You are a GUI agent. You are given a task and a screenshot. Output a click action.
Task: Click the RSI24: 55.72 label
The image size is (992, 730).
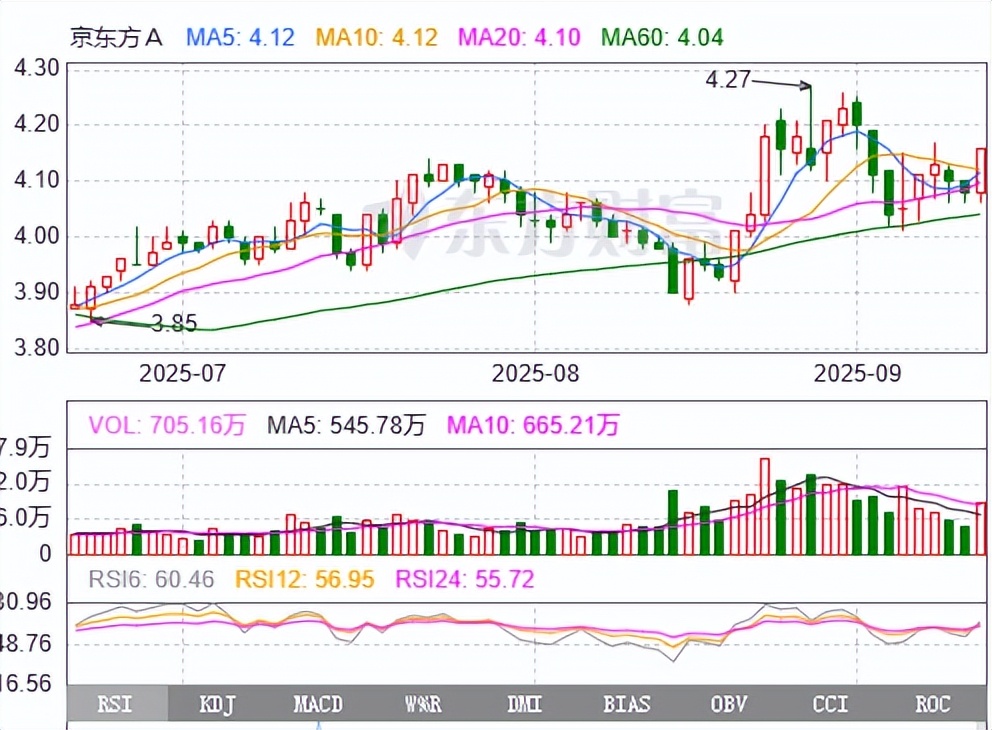point(465,579)
